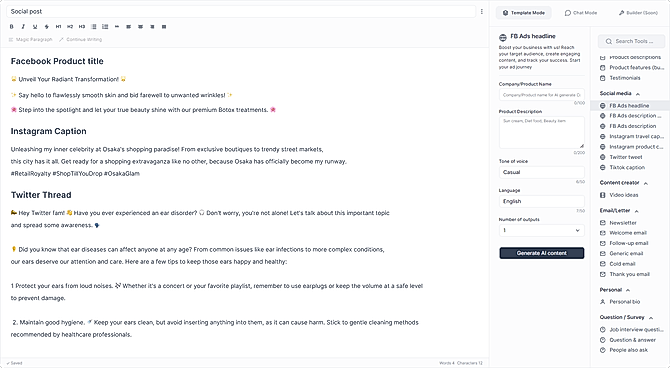This screenshot has height=368, width=670.
Task: Click the envelope icon beside Newsletter
Action: 602,223
